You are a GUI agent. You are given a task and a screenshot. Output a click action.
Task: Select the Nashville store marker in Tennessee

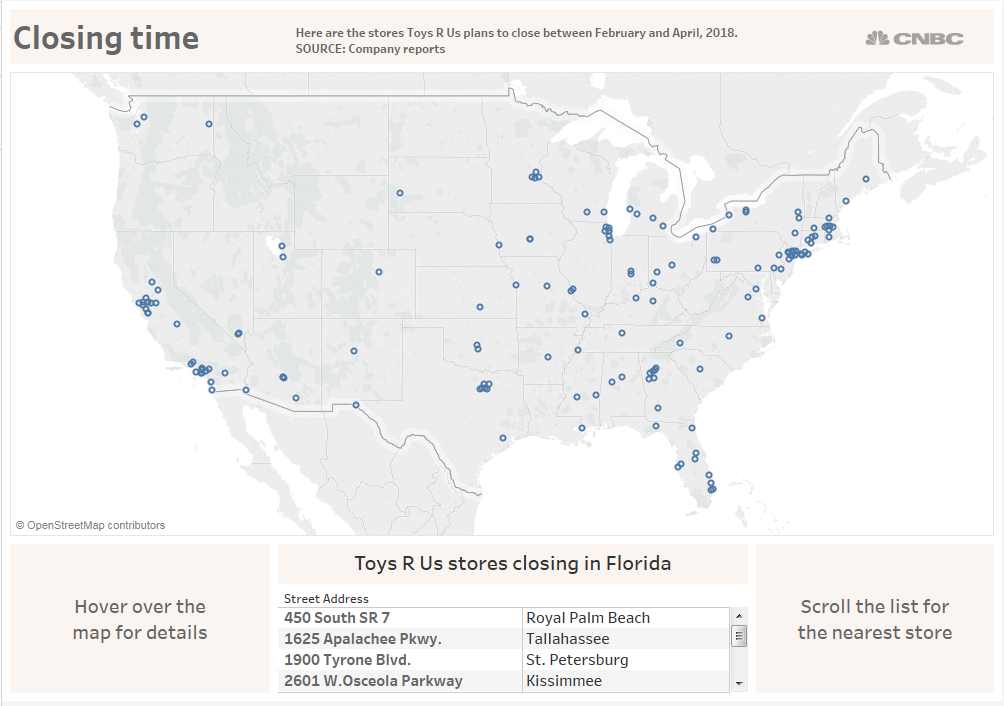pos(622,333)
